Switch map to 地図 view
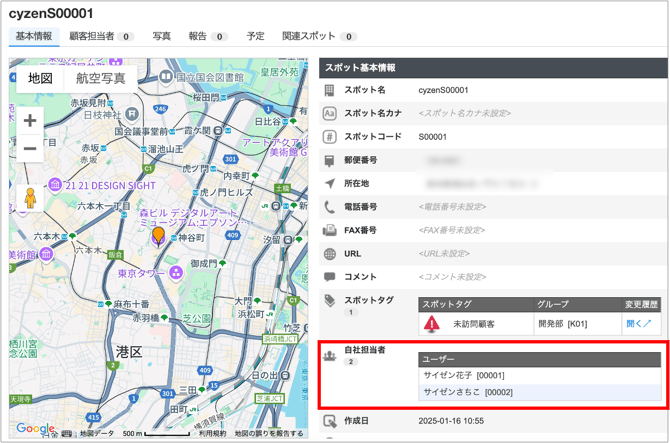The height and width of the screenshot is (443, 670). 40,78
